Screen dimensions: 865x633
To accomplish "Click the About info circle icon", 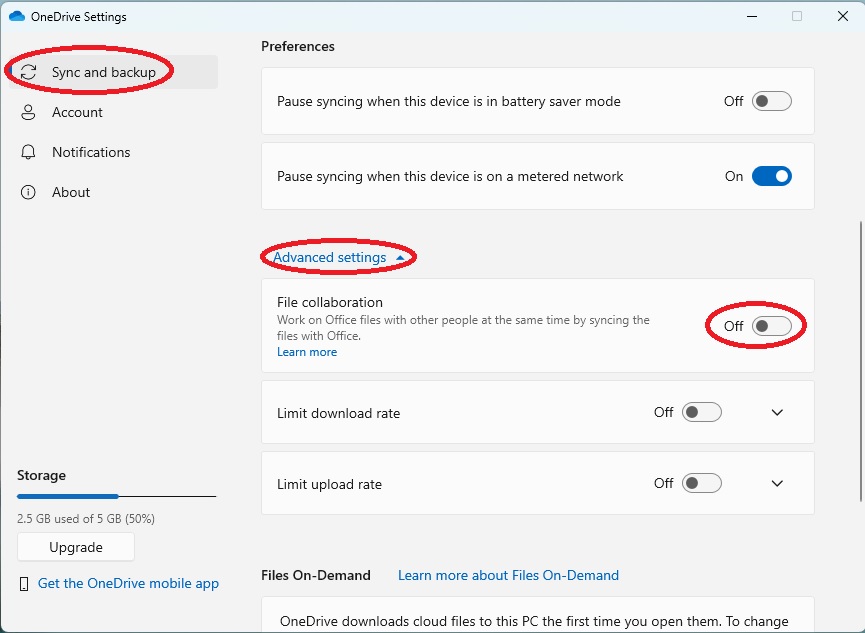I will click(28, 192).
